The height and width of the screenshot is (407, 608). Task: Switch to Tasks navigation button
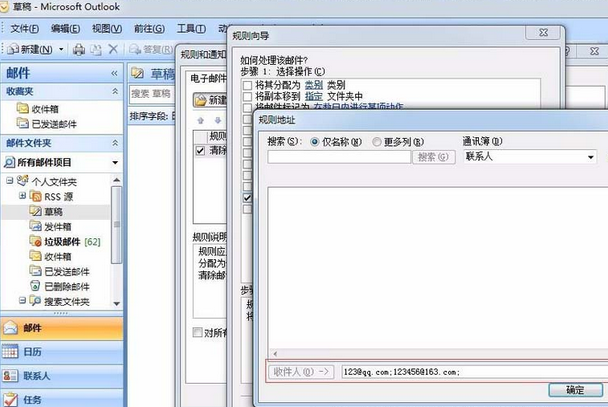62,398
